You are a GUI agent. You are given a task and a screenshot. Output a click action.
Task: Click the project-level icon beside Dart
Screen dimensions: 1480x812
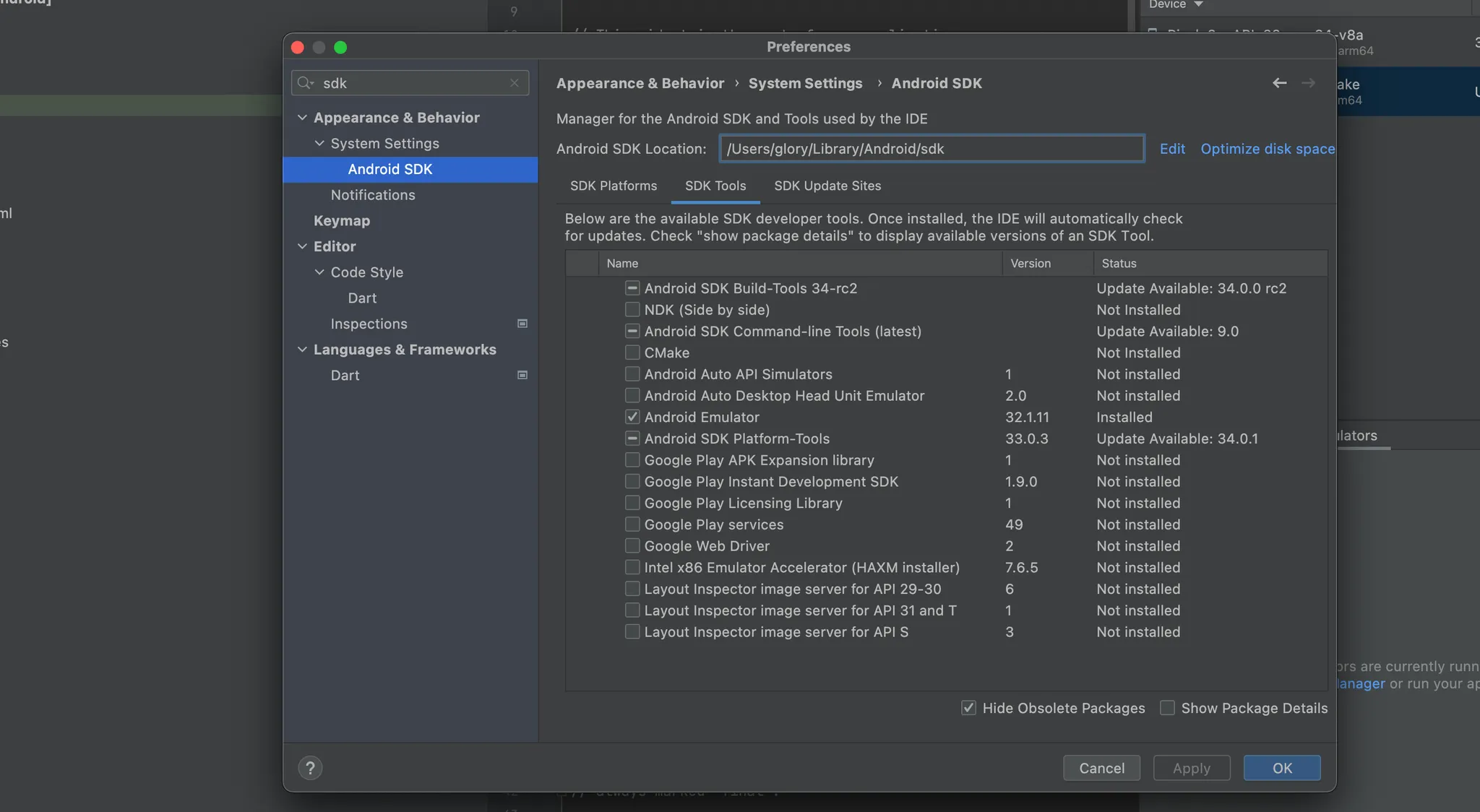click(522, 375)
